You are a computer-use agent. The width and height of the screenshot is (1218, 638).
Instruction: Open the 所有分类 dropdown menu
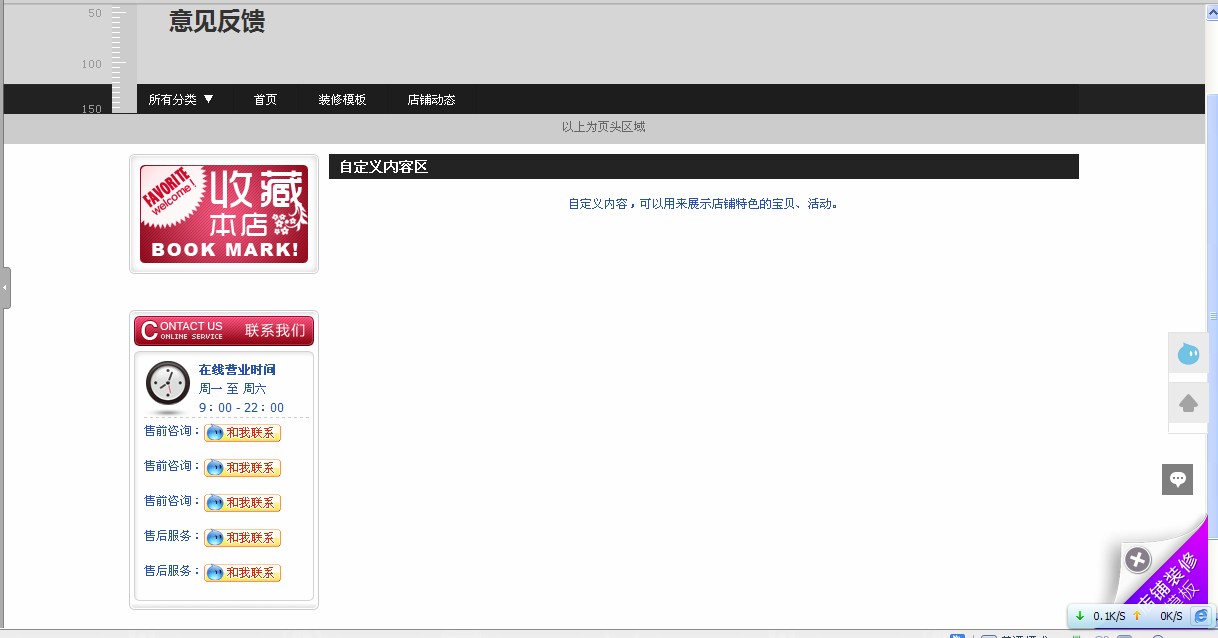(182, 99)
